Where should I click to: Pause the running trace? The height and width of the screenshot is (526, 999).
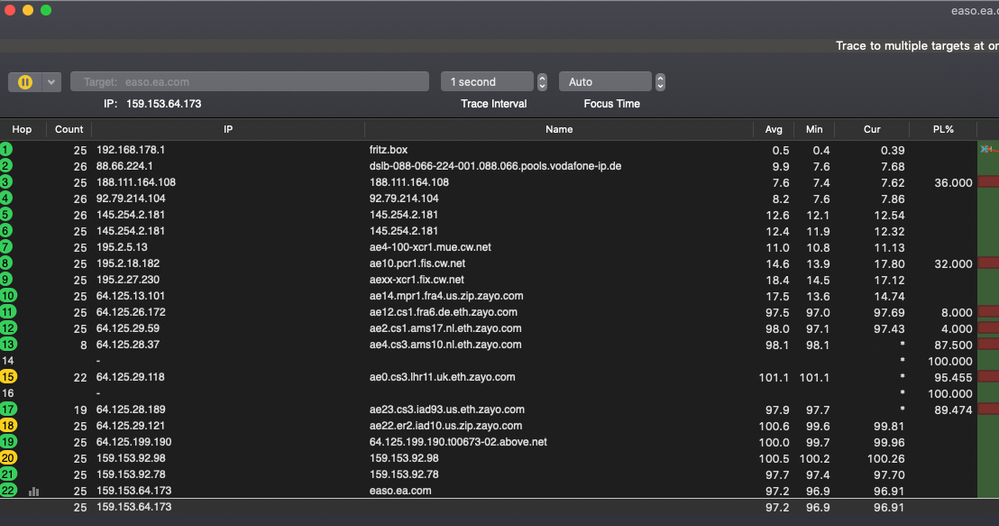point(25,82)
